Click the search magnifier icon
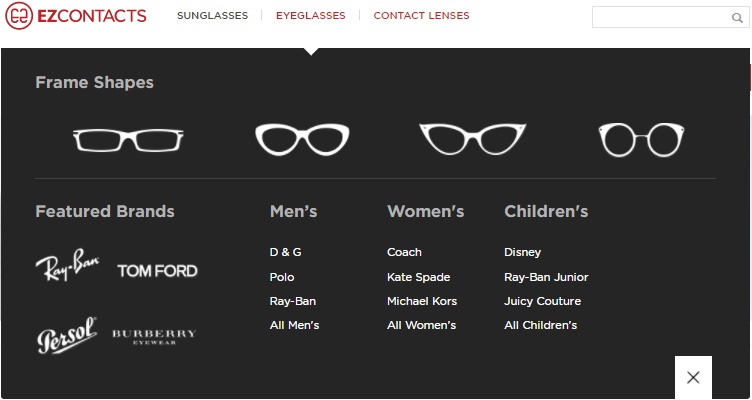The width and height of the screenshot is (752, 400). [737, 18]
